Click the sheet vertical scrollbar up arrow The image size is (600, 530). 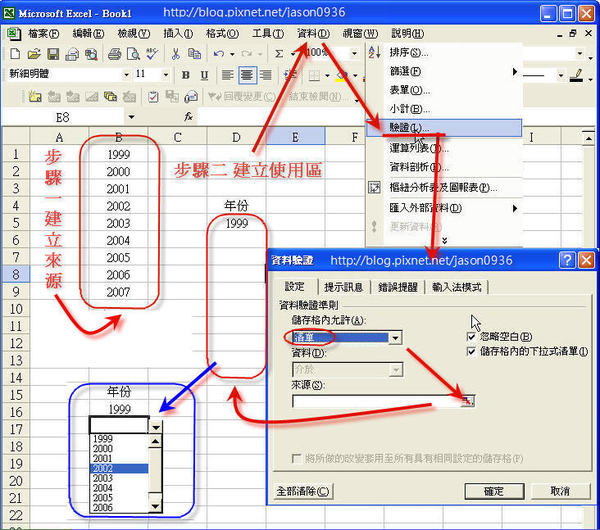[589, 138]
